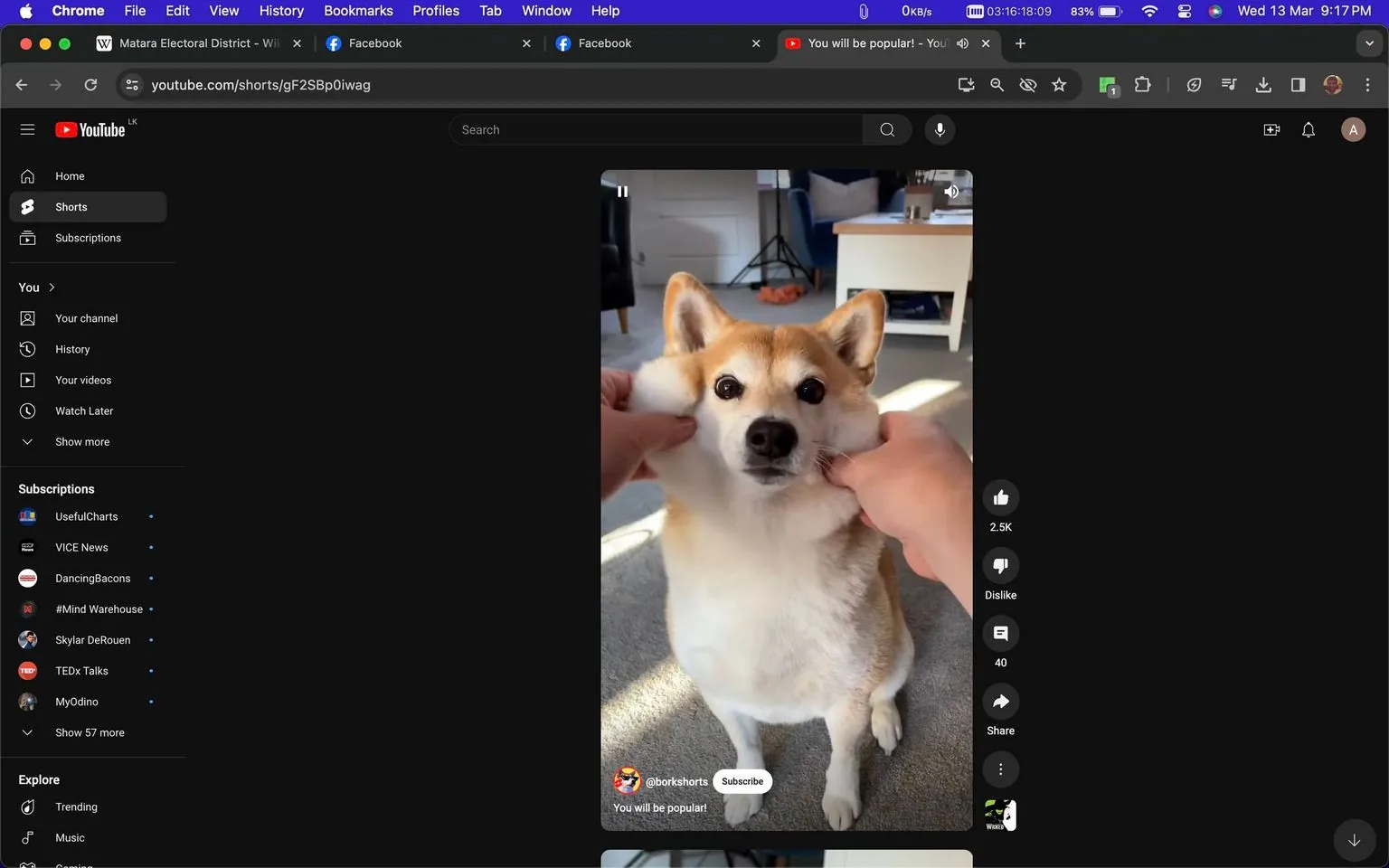
Task: Expand Show 57 more subscriptions
Action: coord(89,732)
